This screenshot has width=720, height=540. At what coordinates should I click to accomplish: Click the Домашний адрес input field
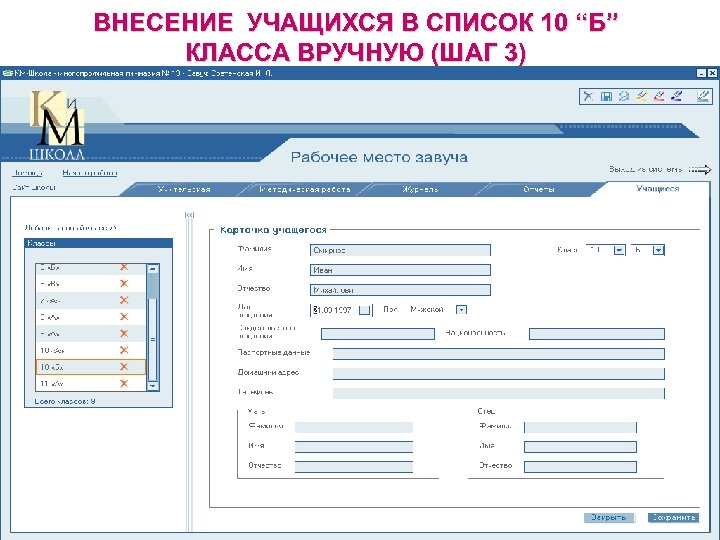[499, 373]
